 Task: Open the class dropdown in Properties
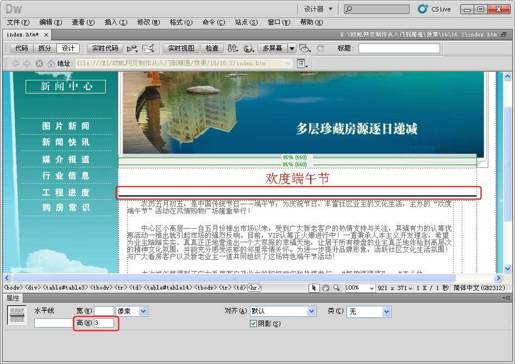369,311
